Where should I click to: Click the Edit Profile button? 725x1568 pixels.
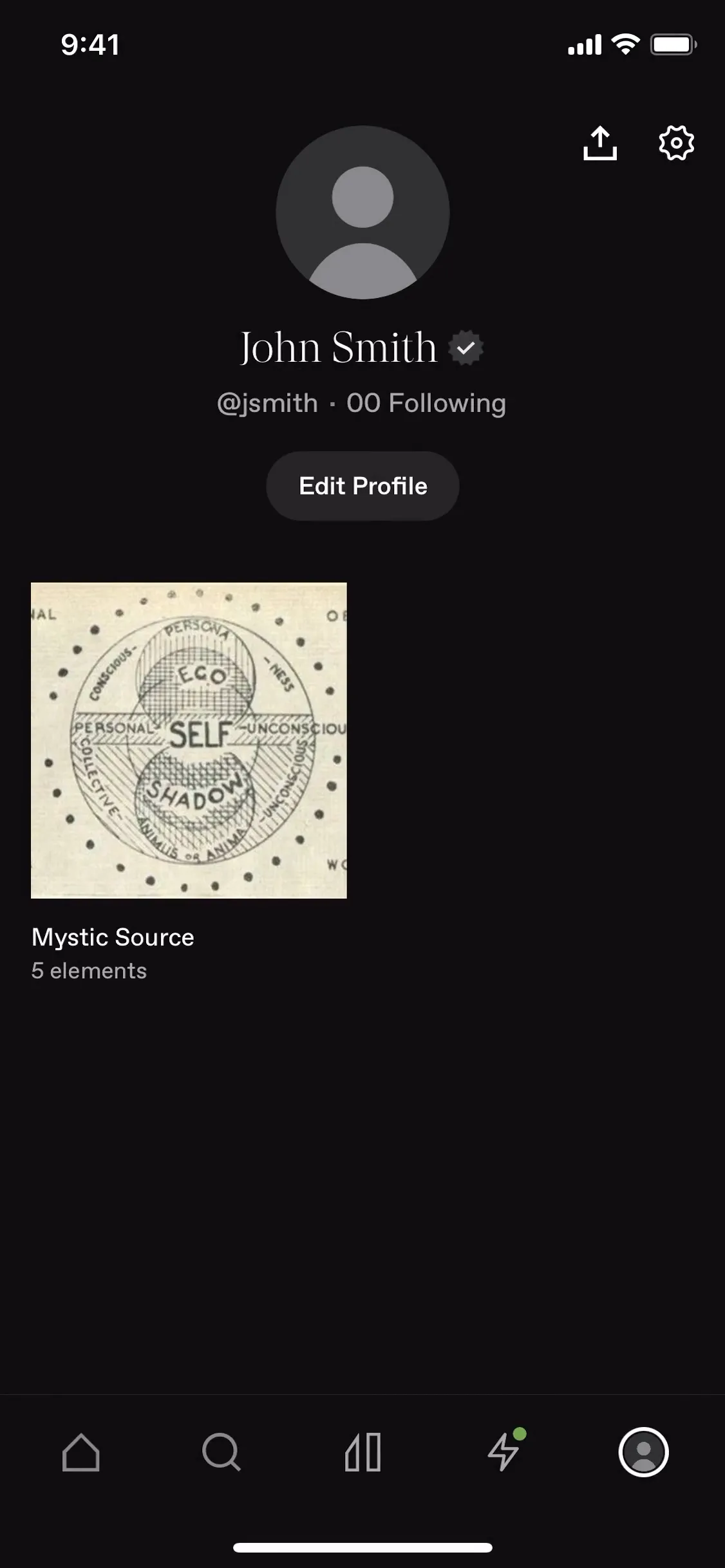coord(362,486)
